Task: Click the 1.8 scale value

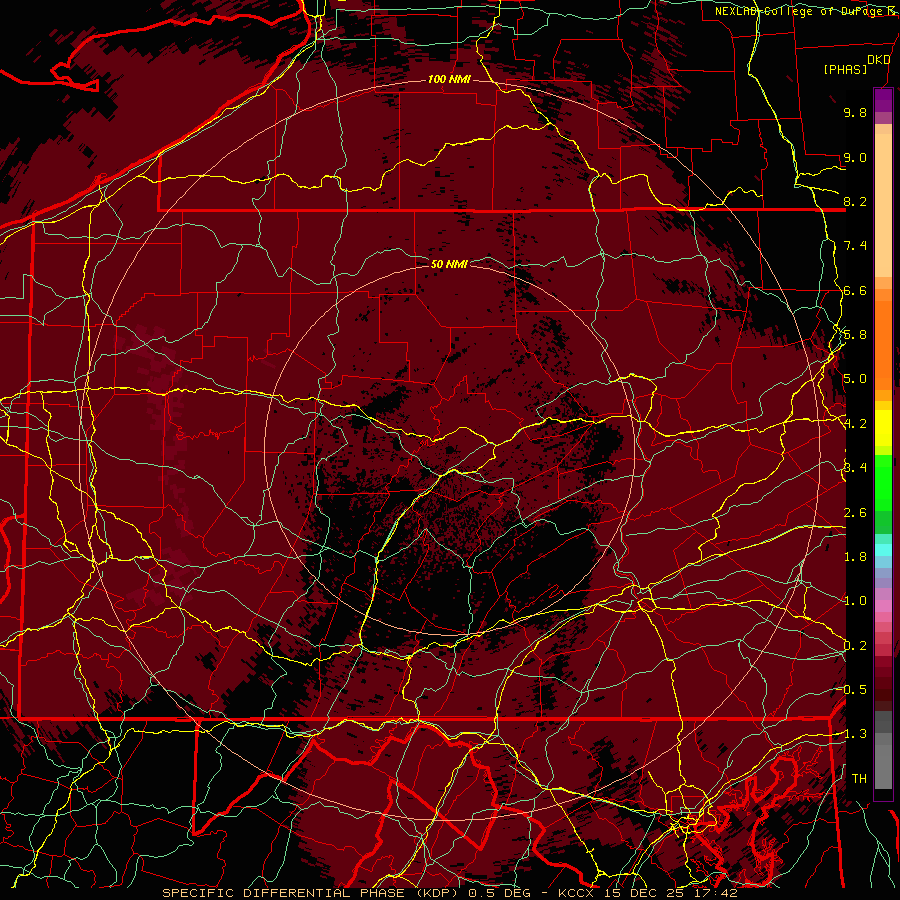Action: pos(855,557)
